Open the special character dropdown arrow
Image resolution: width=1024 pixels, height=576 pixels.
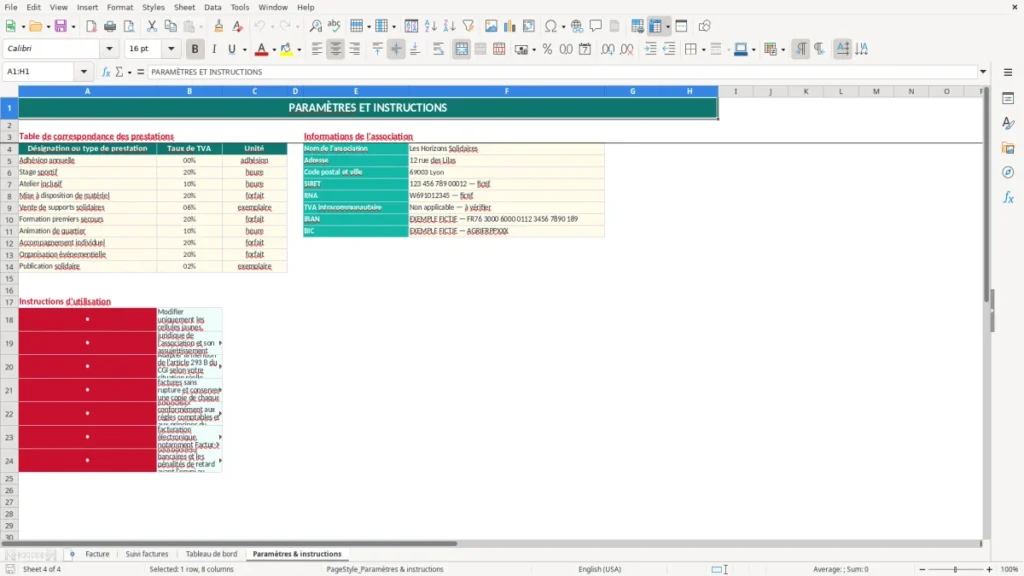tap(563, 26)
